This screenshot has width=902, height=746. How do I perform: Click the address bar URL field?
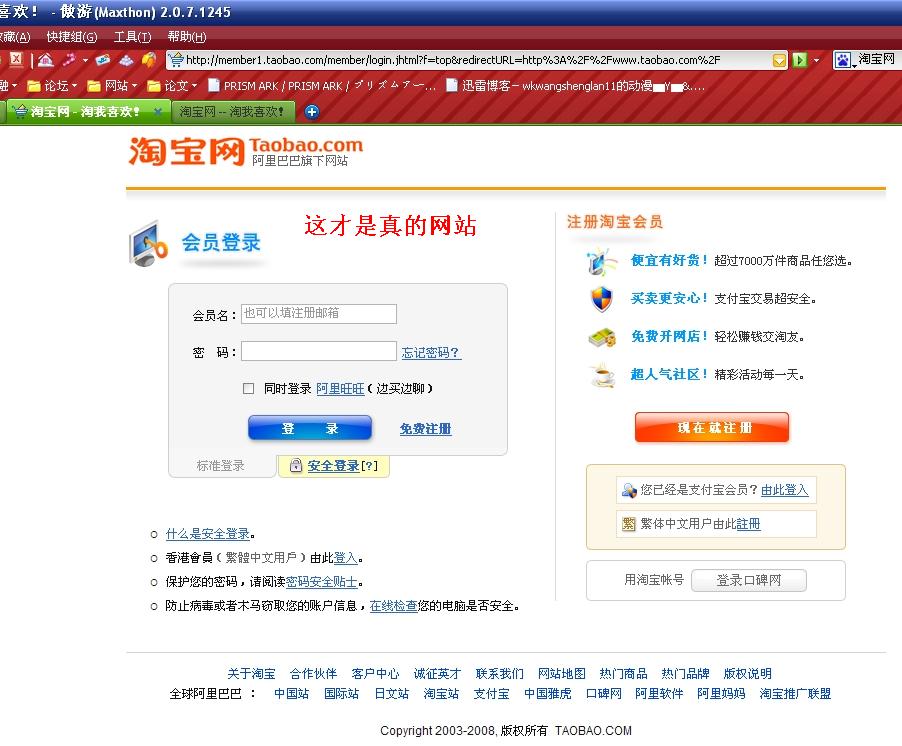click(477, 60)
